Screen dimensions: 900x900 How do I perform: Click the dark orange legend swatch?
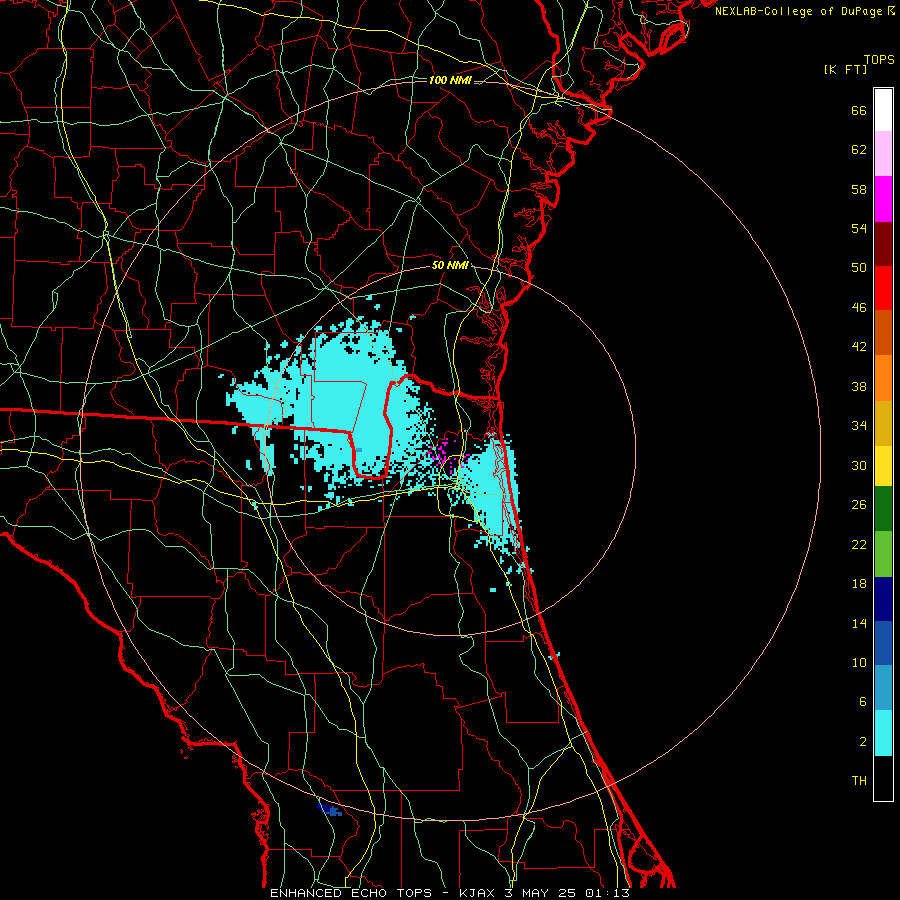coord(883,333)
